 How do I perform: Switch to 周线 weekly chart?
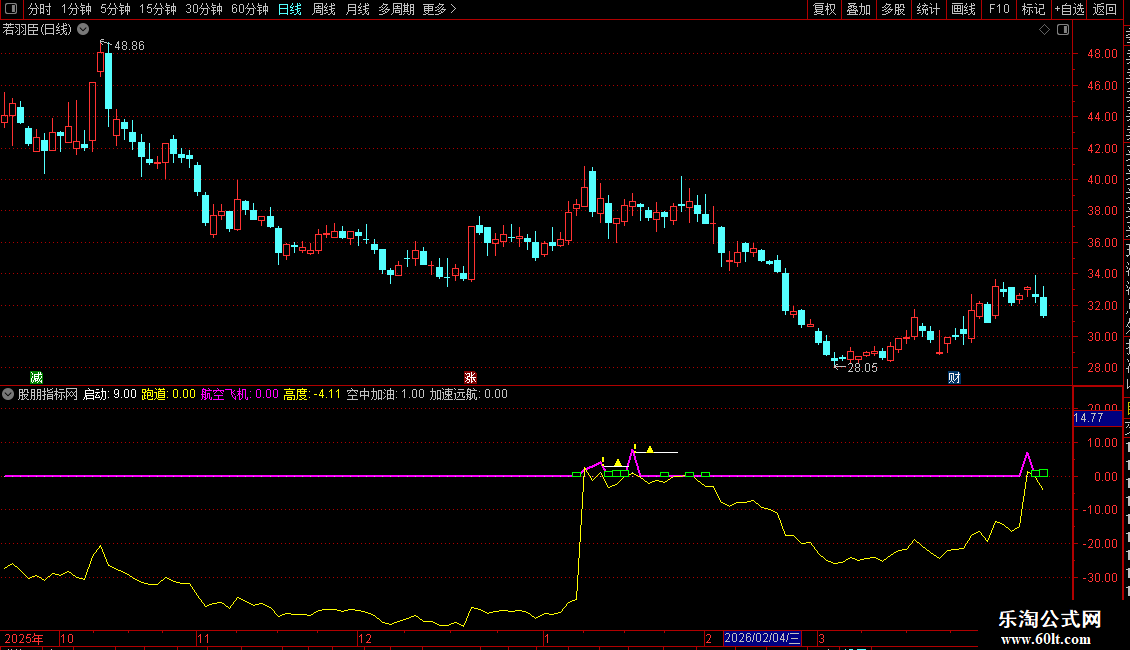(x=324, y=9)
